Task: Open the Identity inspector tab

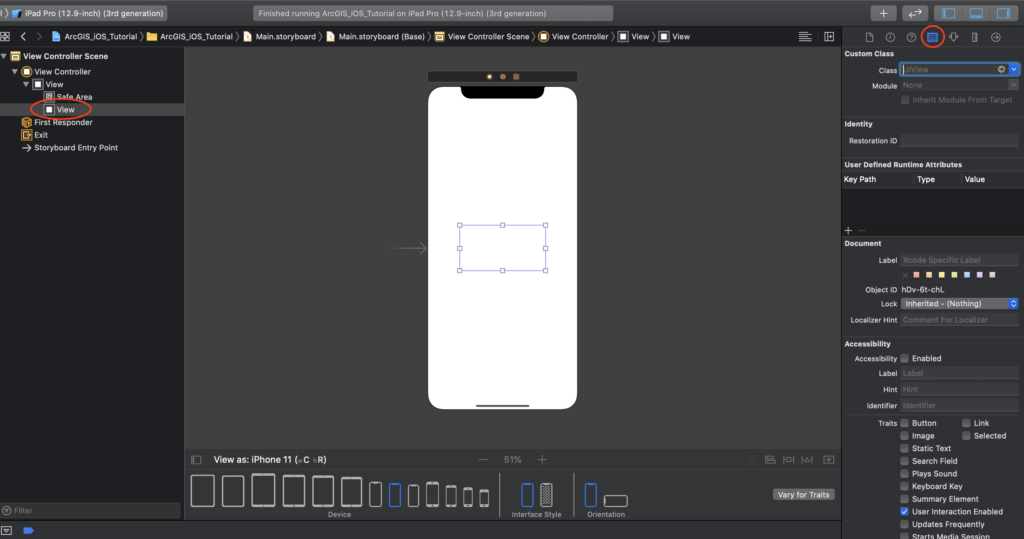Action: pos(932,37)
